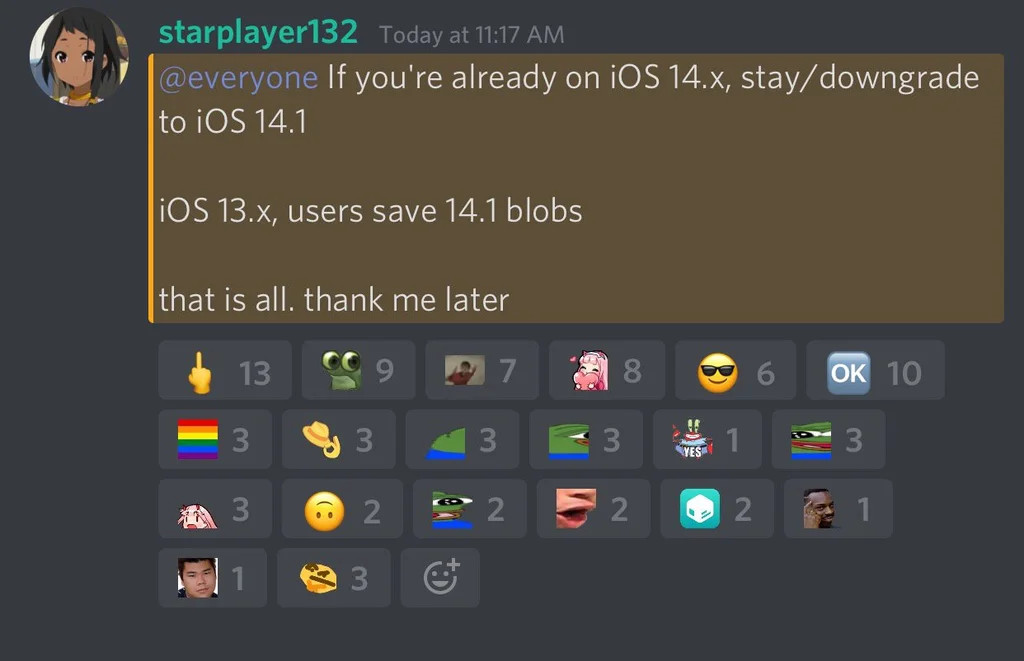Screen dimensions: 1024x661
Task: Click the cowboy hat OK-hand reaction
Action: click(x=338, y=440)
